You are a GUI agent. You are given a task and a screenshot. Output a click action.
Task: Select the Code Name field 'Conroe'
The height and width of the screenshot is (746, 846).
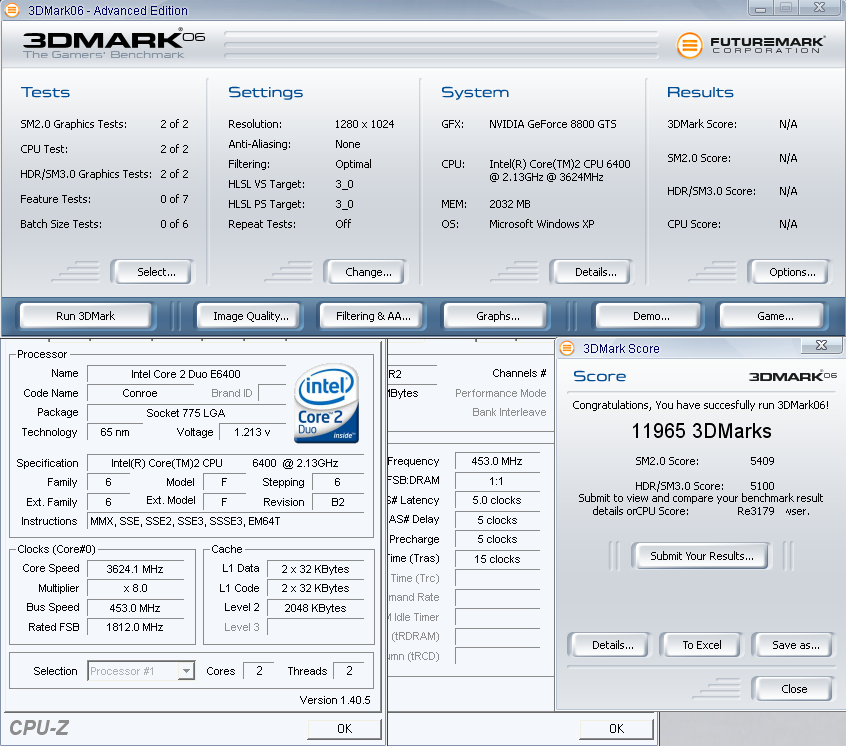(x=140, y=393)
